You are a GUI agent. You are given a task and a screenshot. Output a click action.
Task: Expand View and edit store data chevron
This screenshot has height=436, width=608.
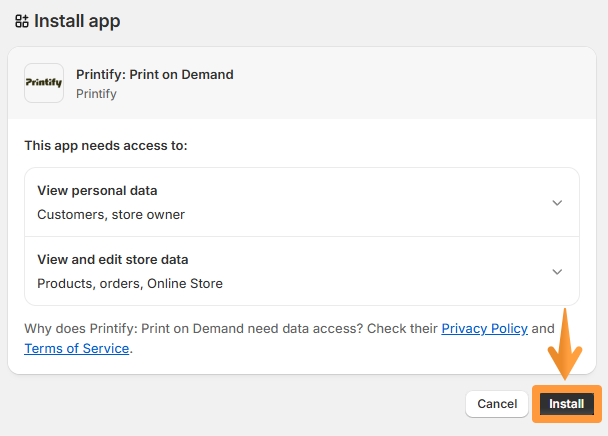point(557,272)
